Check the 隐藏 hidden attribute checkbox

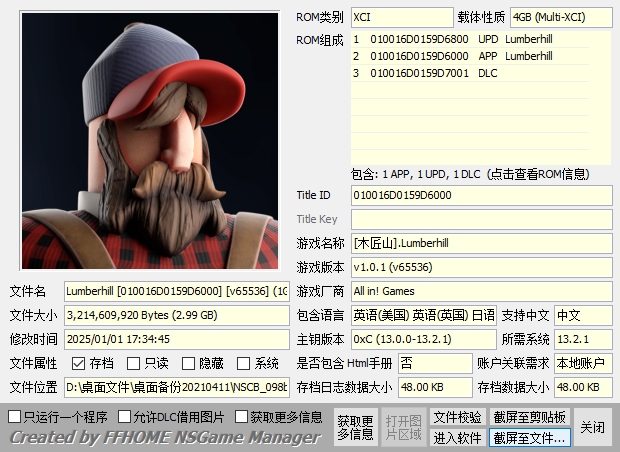(x=188, y=363)
